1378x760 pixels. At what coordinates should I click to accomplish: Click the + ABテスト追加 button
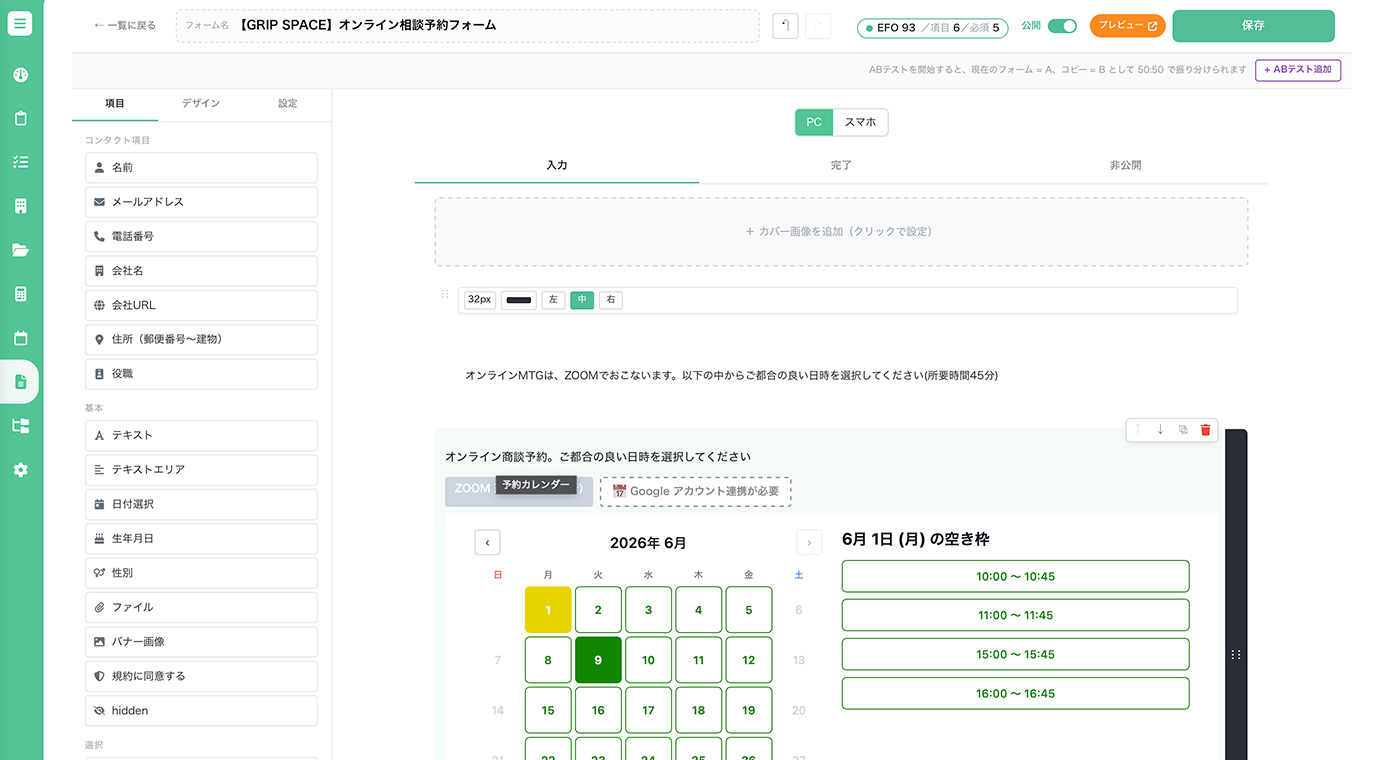point(1298,70)
